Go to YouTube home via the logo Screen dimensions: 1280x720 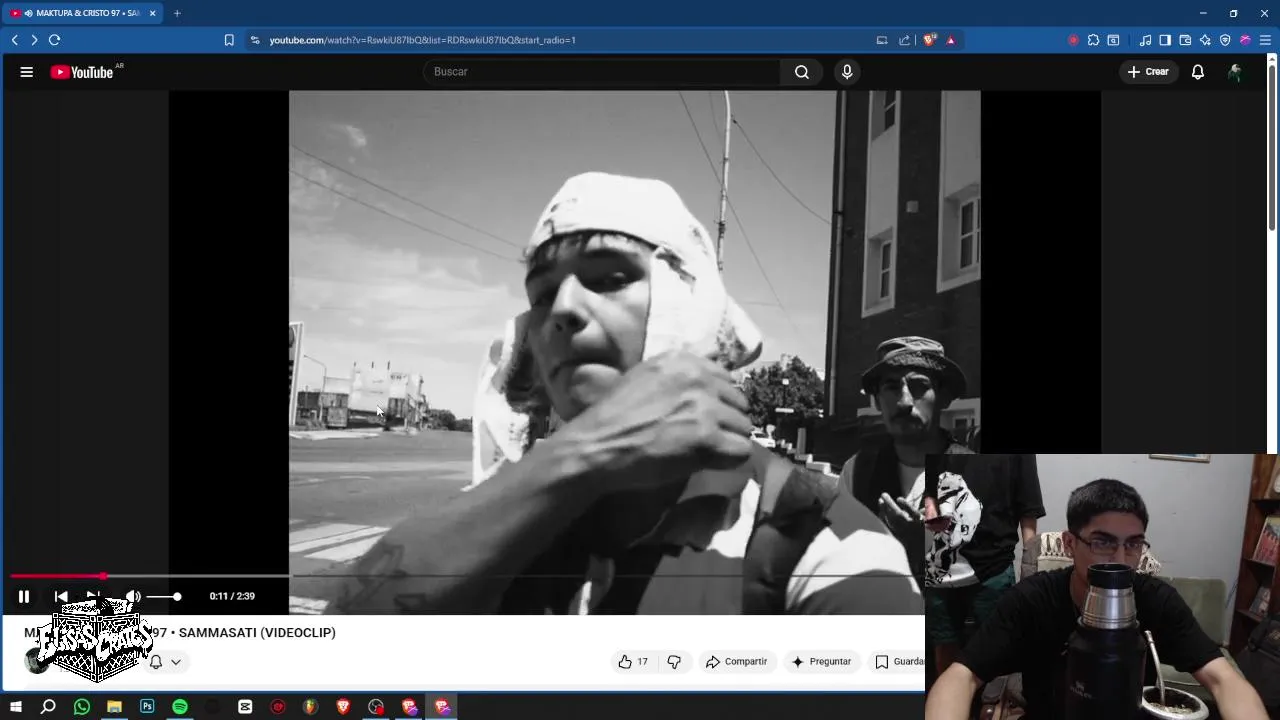pyautogui.click(x=82, y=72)
